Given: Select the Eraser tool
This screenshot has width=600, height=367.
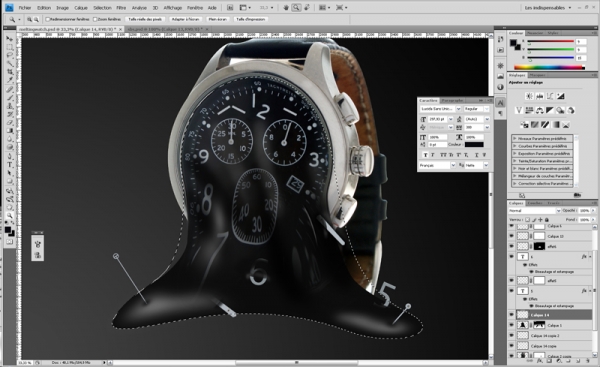Looking at the screenshot, I should (x=10, y=122).
